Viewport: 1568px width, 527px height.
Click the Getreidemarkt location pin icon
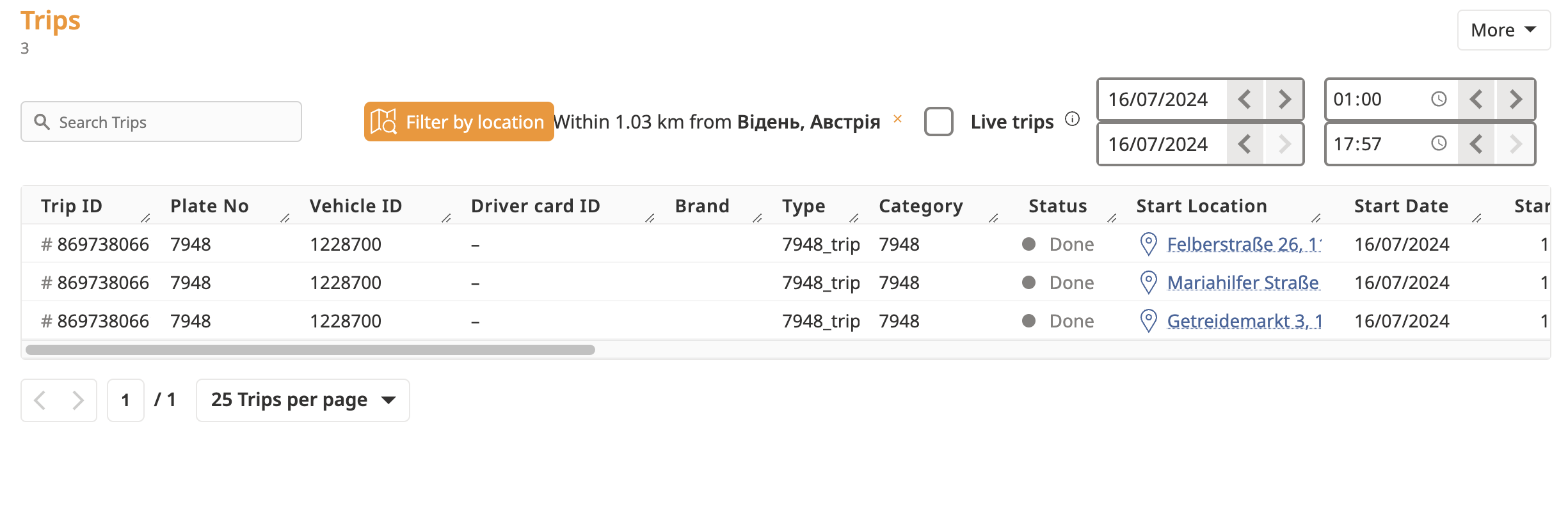(x=1149, y=321)
